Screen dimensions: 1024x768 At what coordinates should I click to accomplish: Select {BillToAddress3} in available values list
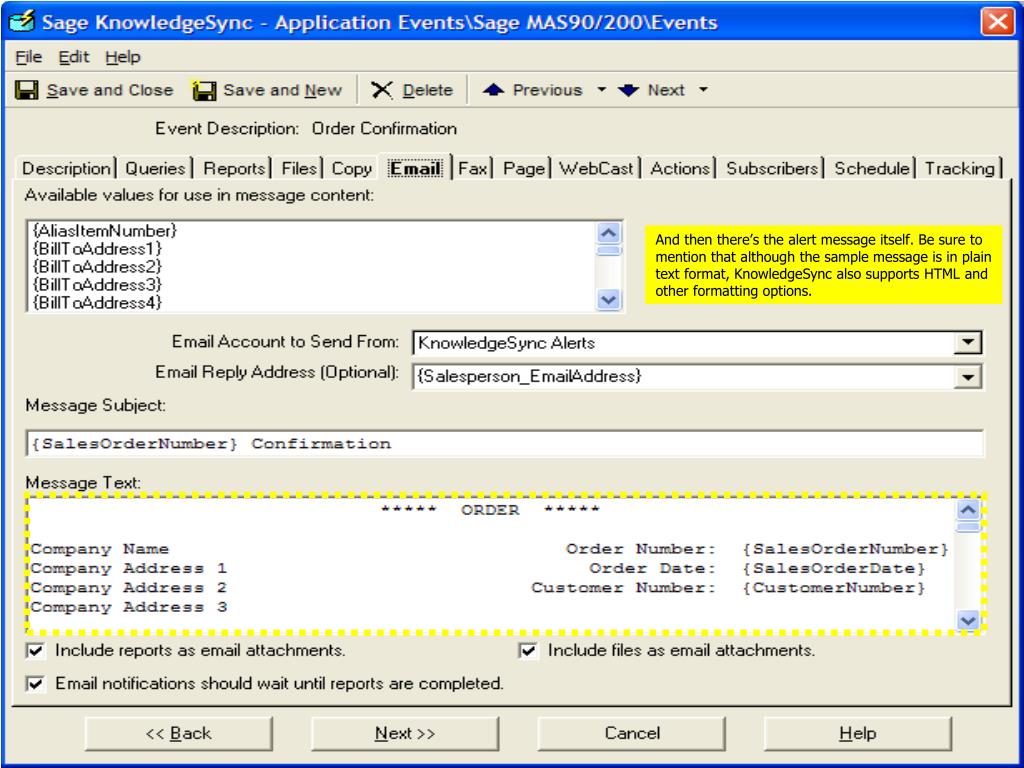click(97, 285)
